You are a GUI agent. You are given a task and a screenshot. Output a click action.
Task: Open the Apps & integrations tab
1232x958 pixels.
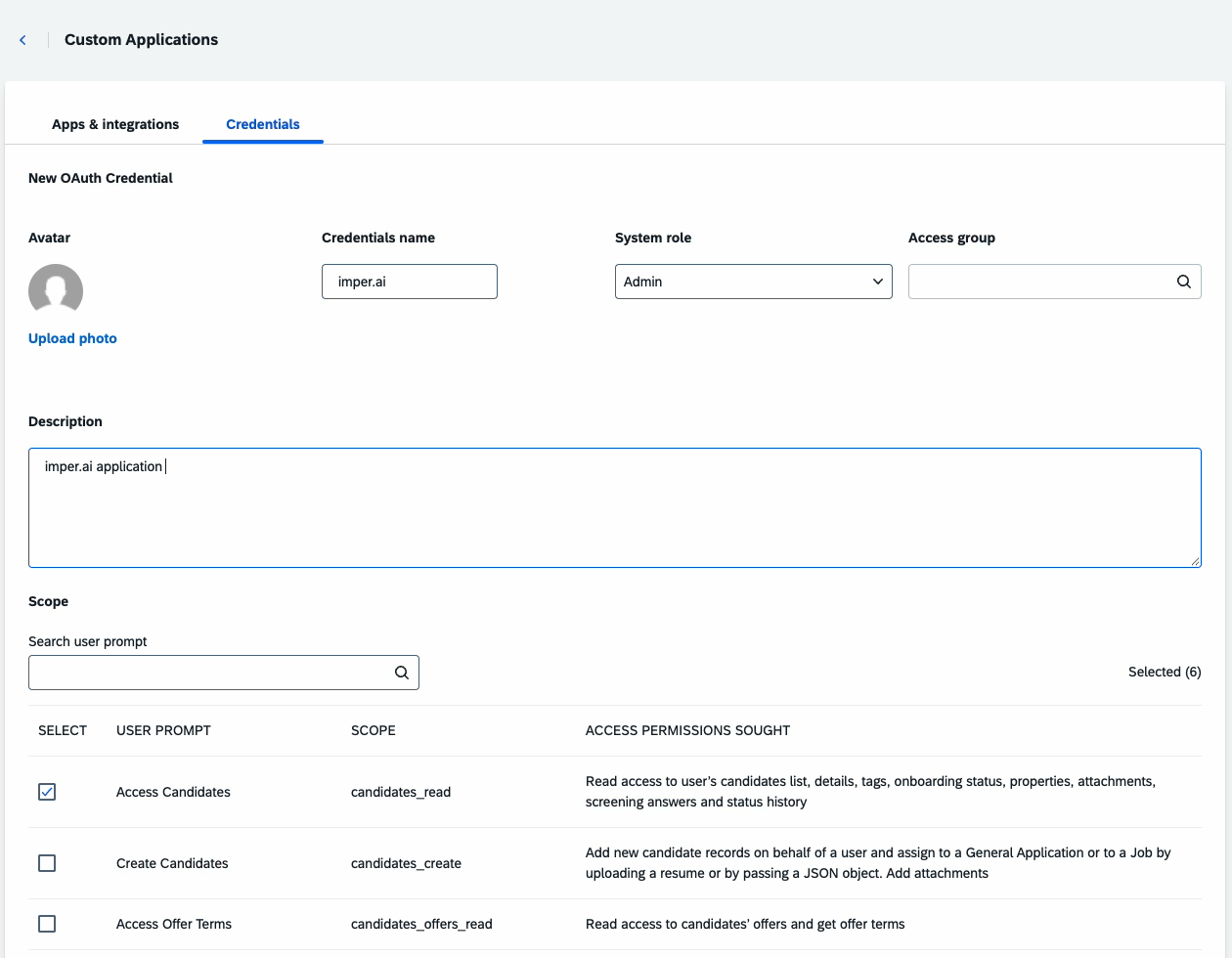[115, 124]
